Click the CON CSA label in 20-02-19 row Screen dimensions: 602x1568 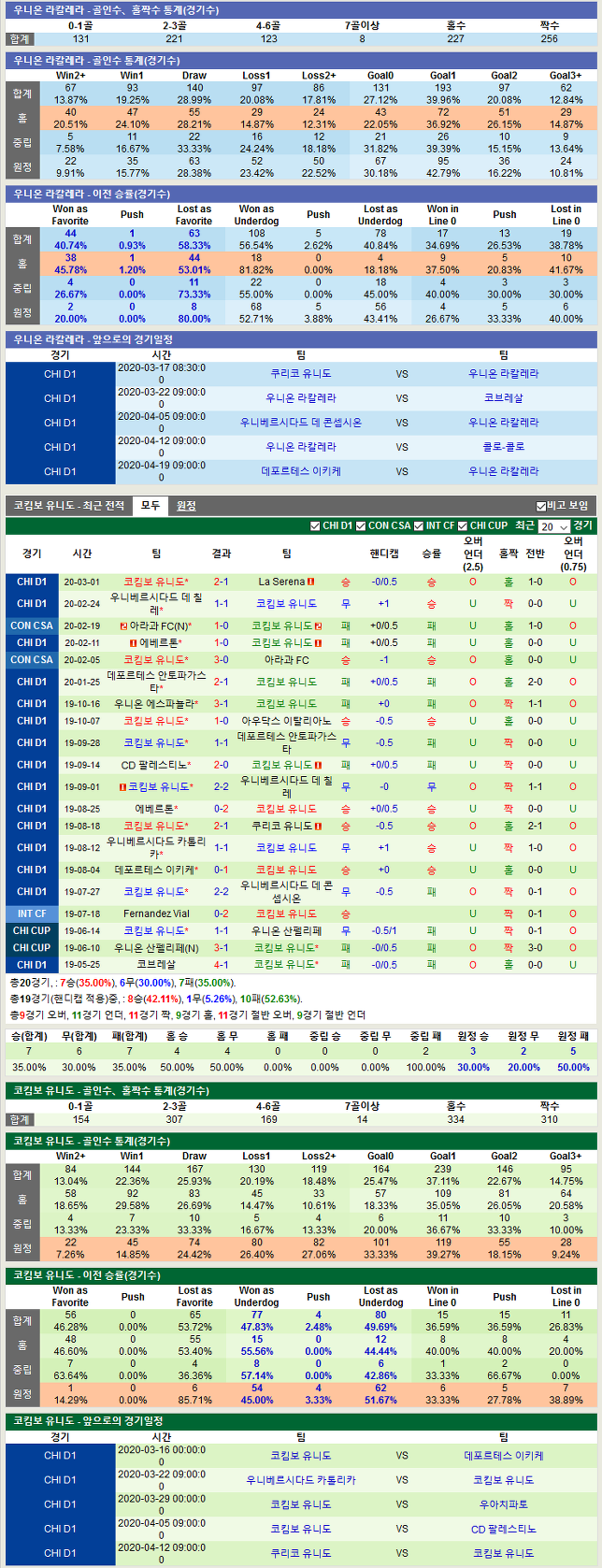(32, 626)
